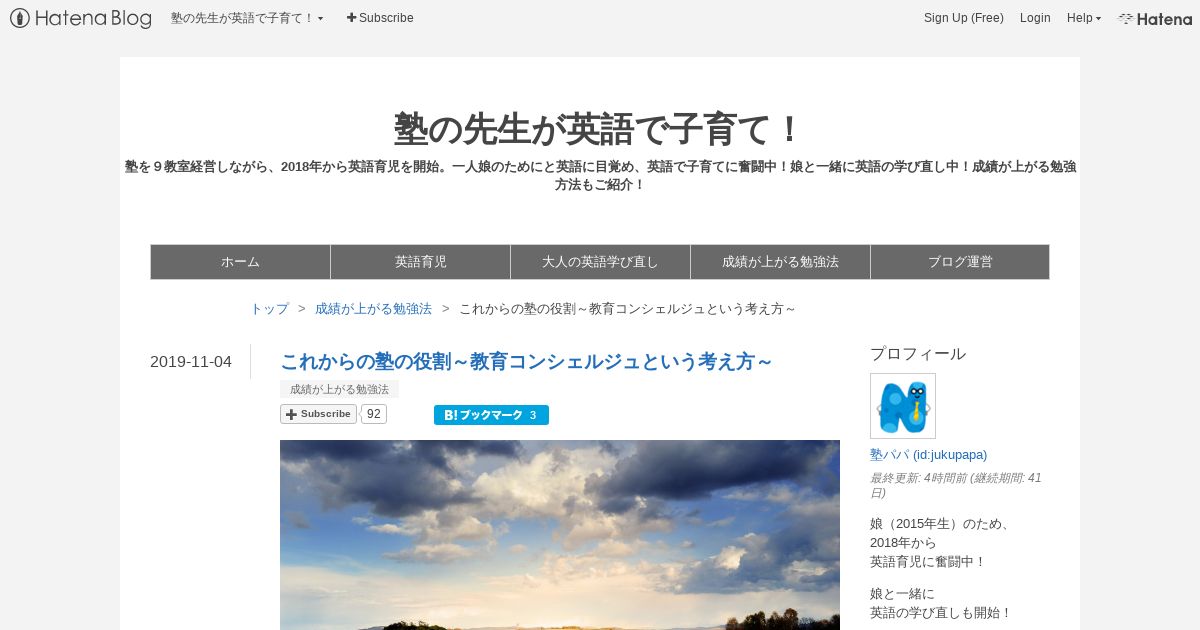
Task: Select the ホーム navigation tab
Action: click(x=240, y=262)
